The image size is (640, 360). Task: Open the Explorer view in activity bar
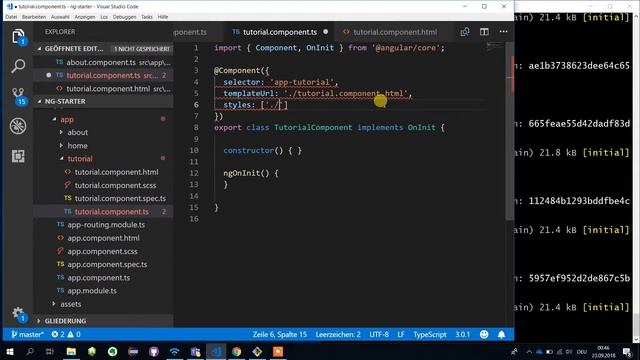[18, 36]
